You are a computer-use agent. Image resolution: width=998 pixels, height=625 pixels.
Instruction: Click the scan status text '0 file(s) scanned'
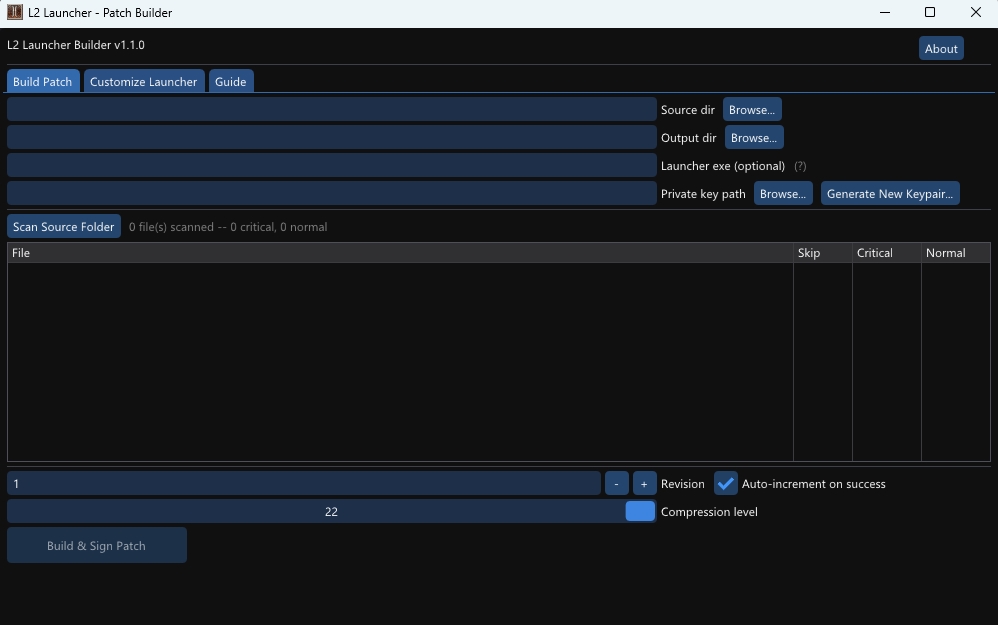coord(171,227)
